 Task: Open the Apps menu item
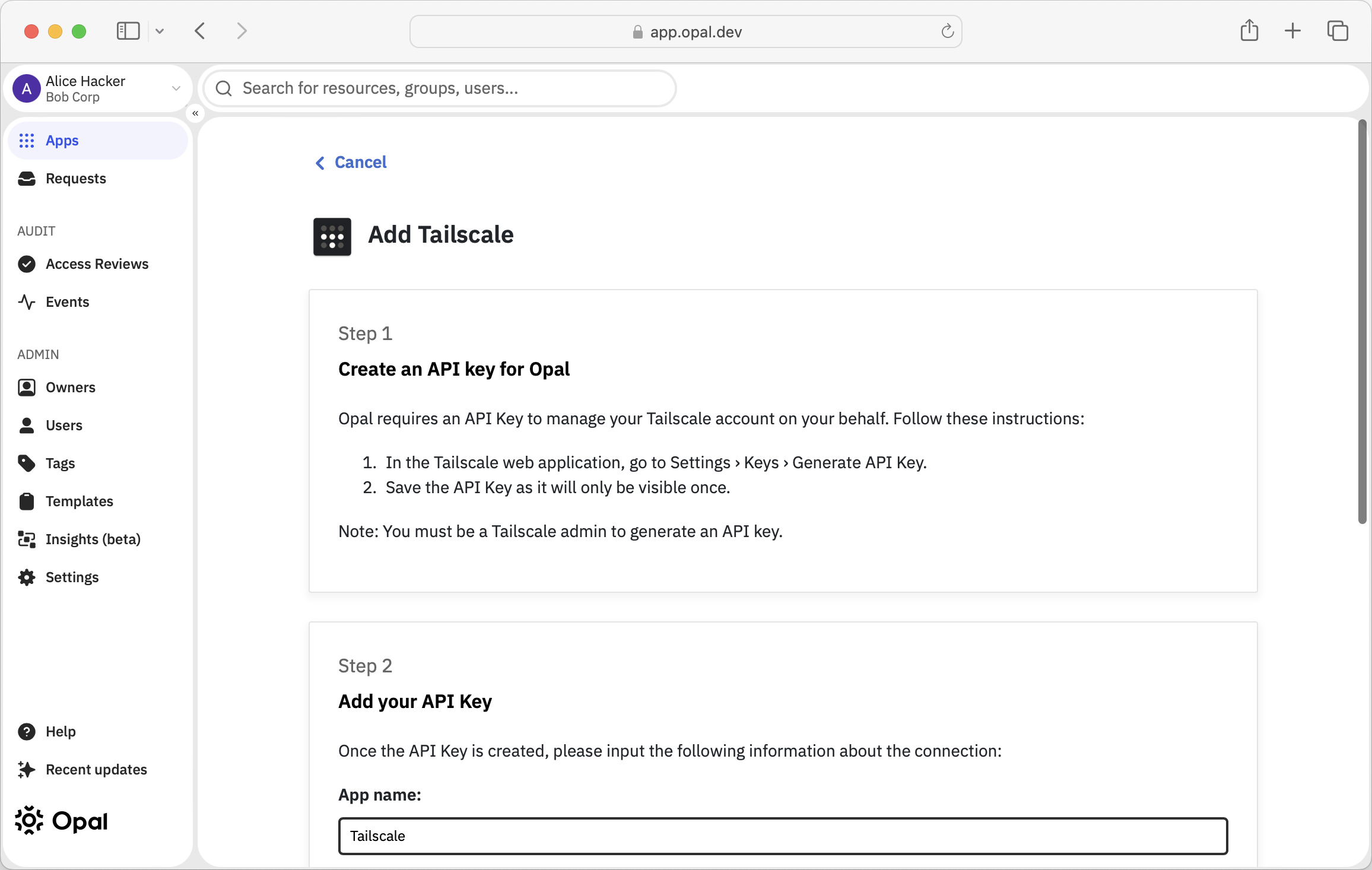pos(99,141)
